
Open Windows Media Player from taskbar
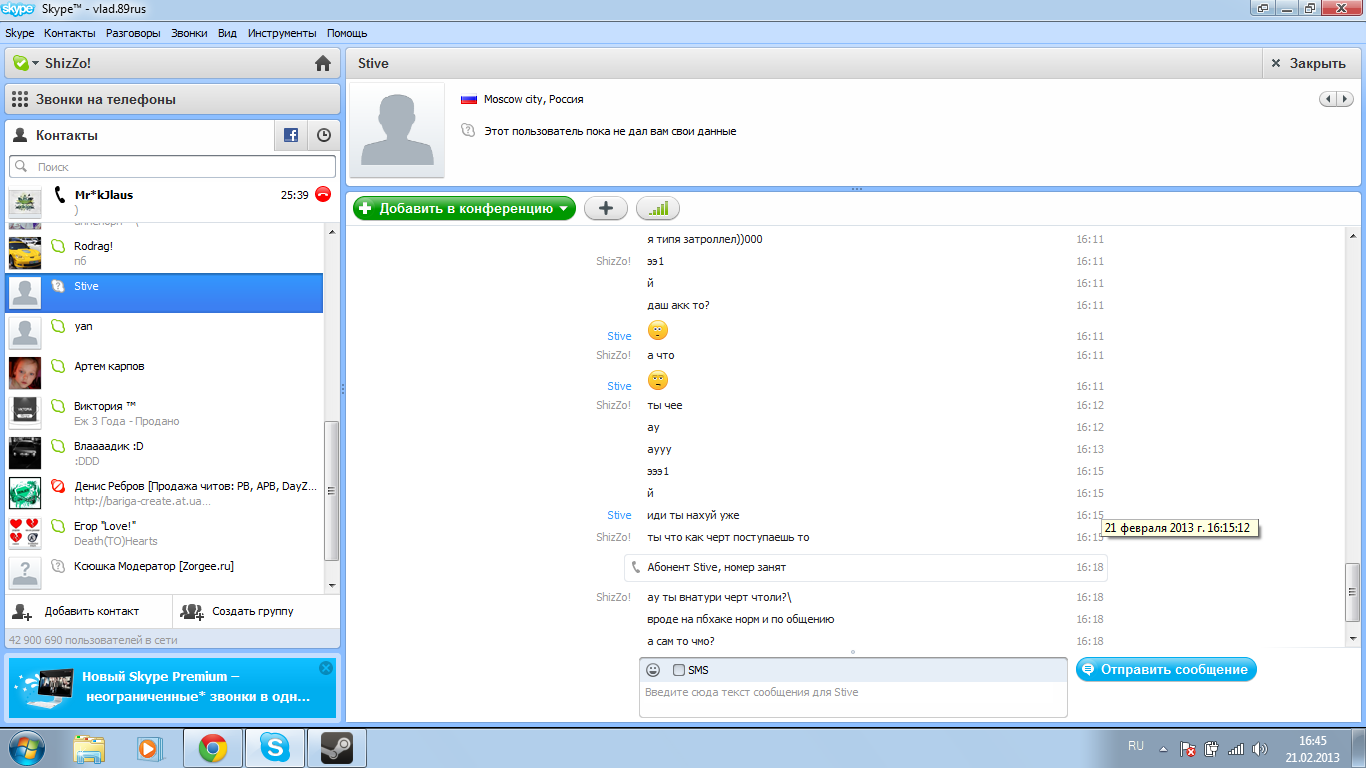[149, 747]
